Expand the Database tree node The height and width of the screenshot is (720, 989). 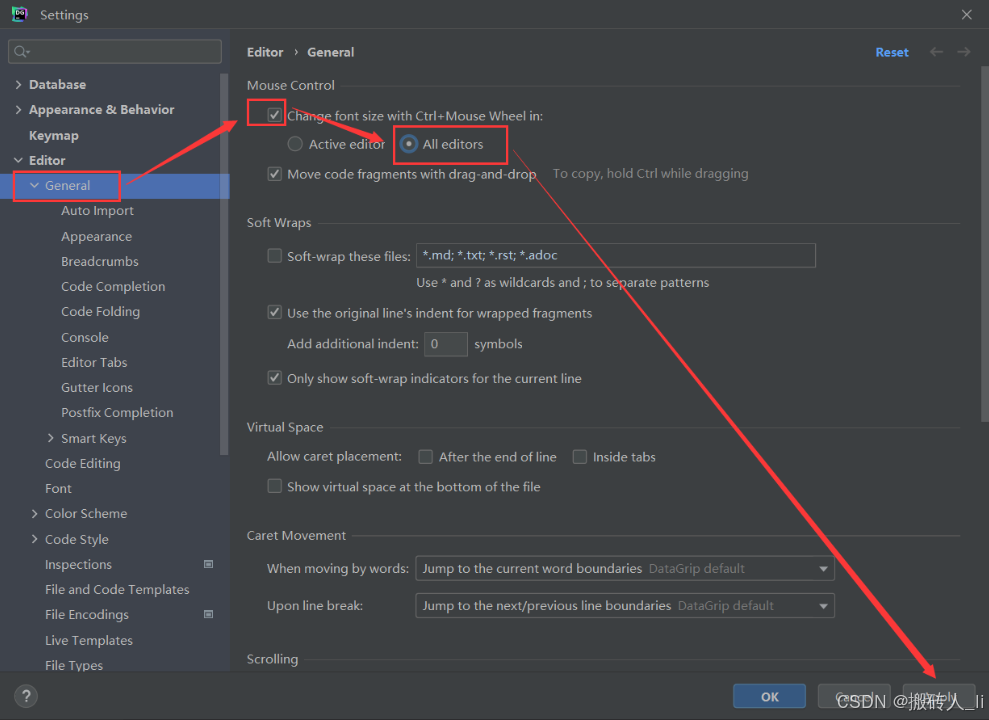pos(18,84)
